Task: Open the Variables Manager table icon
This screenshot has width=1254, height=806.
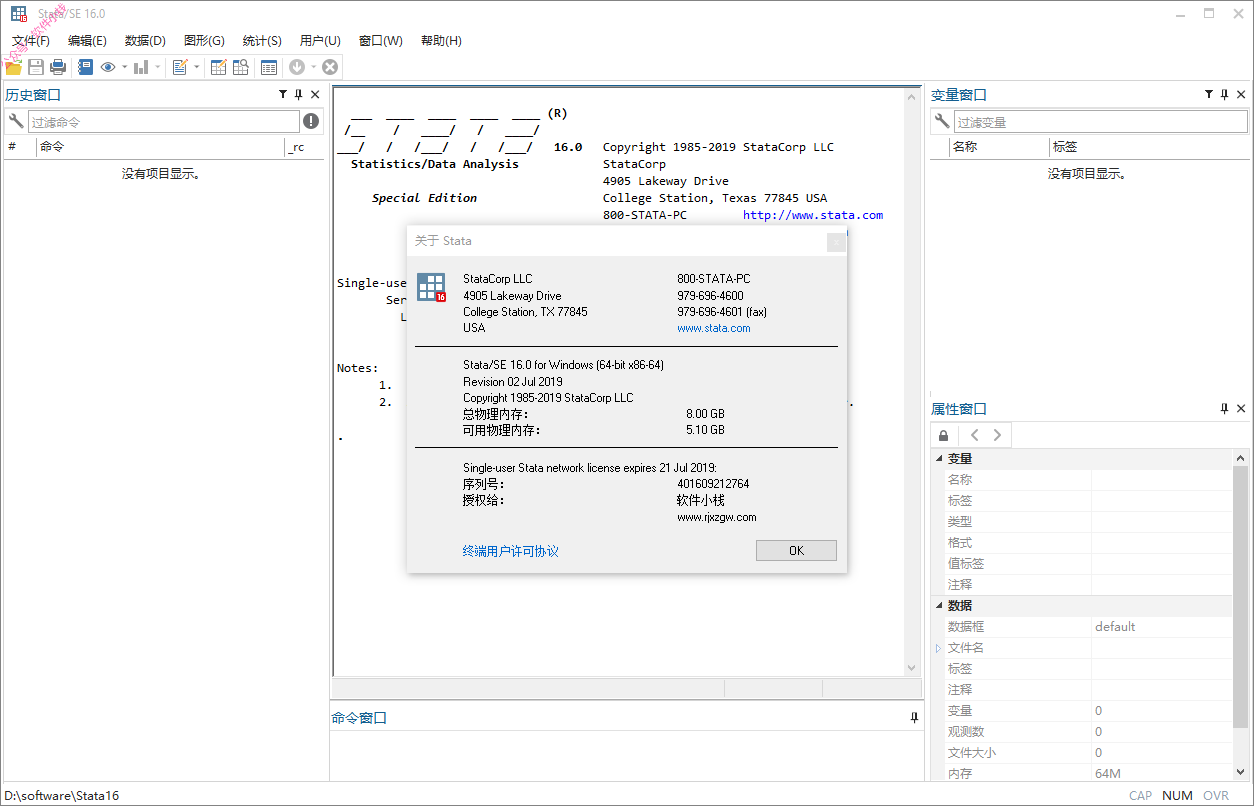Action: coord(269,67)
